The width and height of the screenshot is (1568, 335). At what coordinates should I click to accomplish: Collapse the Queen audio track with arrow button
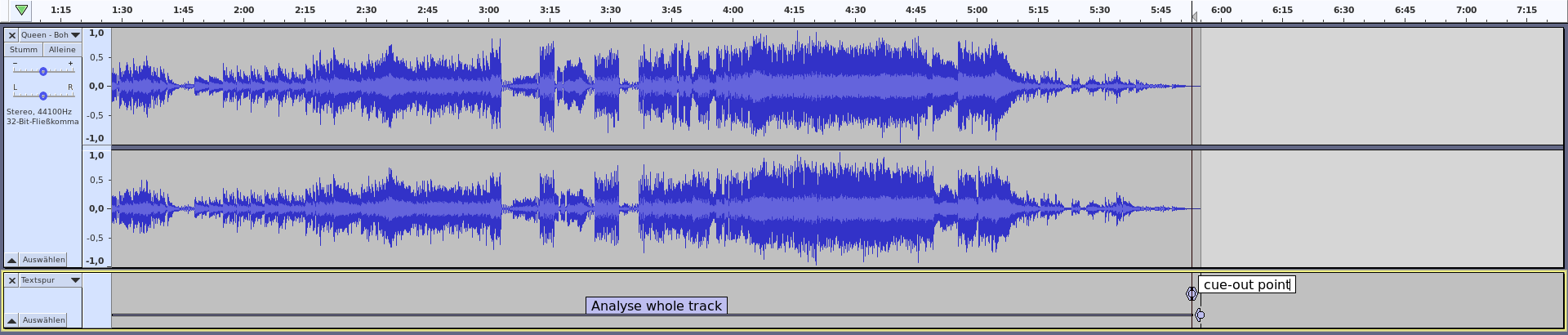[x=12, y=260]
